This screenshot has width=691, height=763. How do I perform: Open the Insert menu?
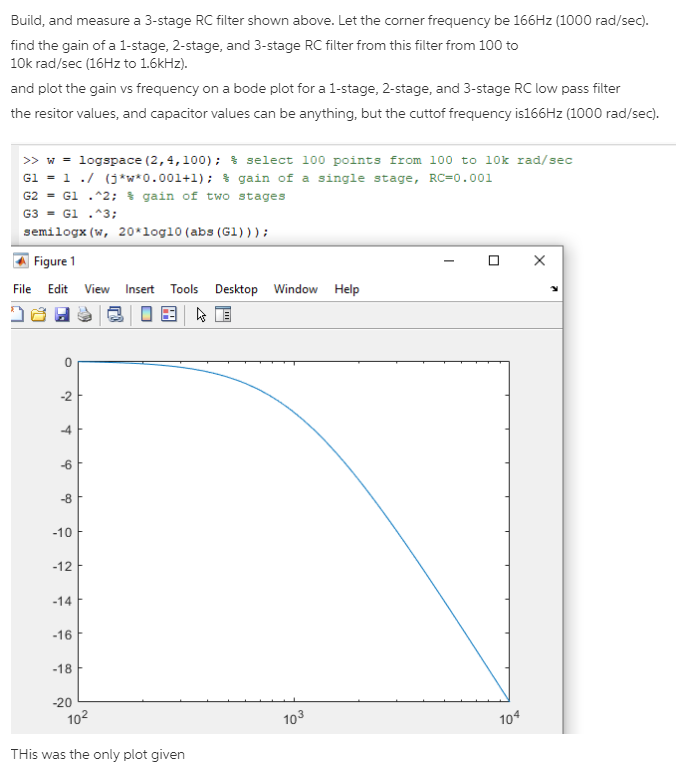tap(140, 289)
